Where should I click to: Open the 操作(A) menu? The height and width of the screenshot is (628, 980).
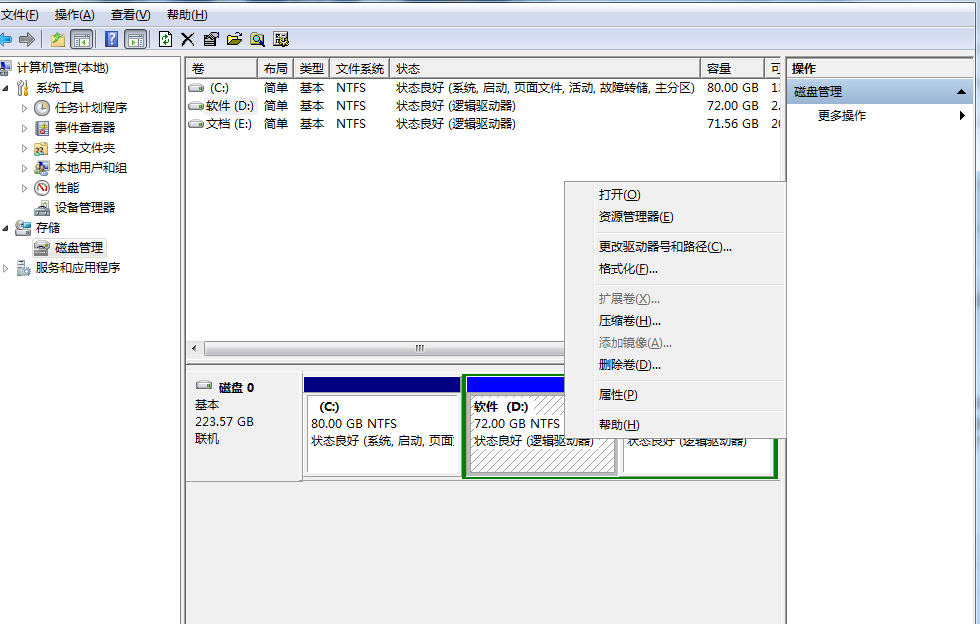click(x=74, y=15)
